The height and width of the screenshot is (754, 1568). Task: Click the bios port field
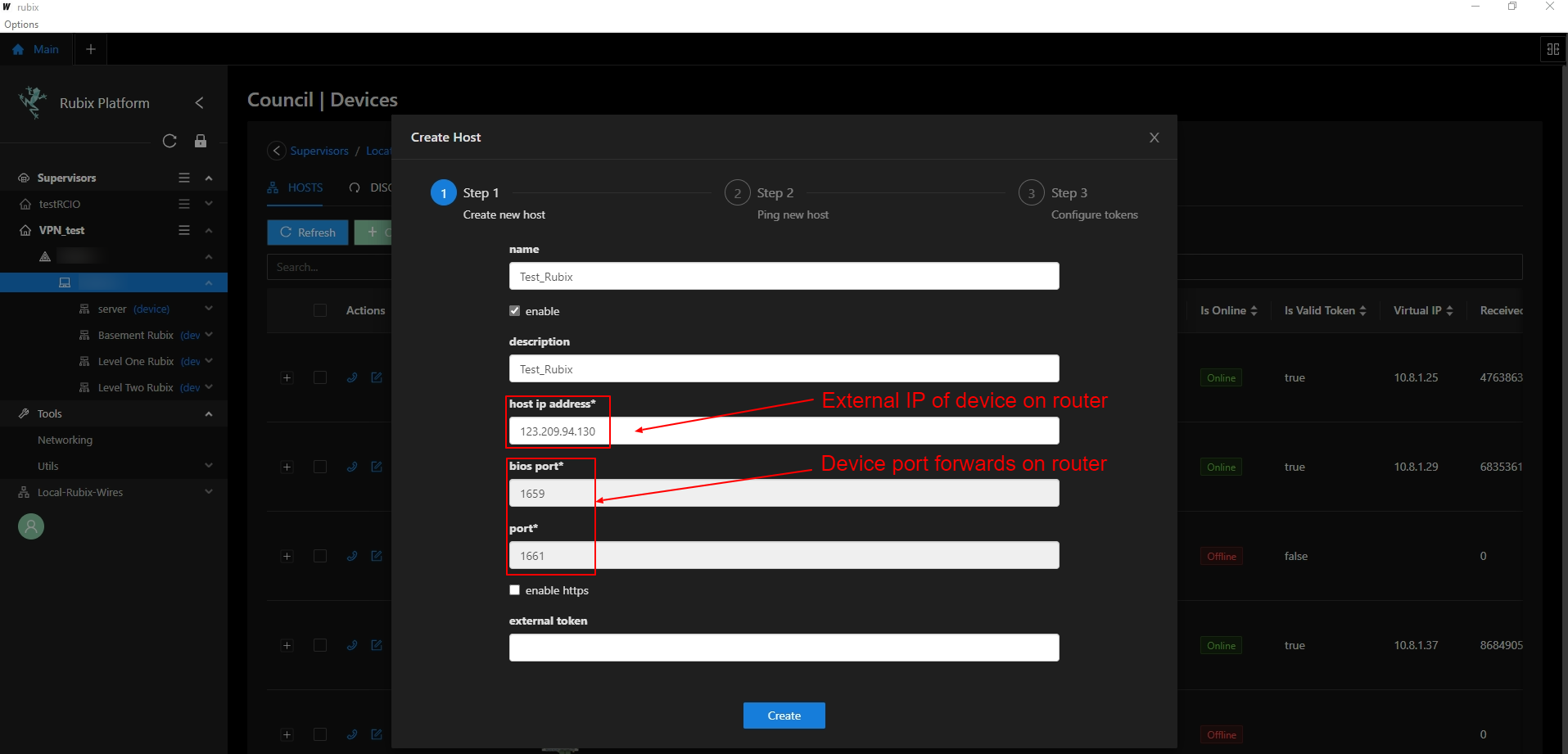click(x=784, y=493)
